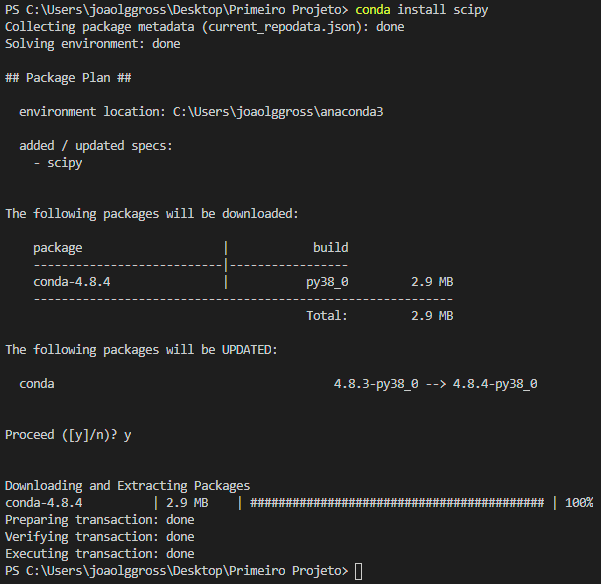Click the '## Package Plan ##' heading
Image resolution: width=601 pixels, height=584 pixels.
(68, 78)
